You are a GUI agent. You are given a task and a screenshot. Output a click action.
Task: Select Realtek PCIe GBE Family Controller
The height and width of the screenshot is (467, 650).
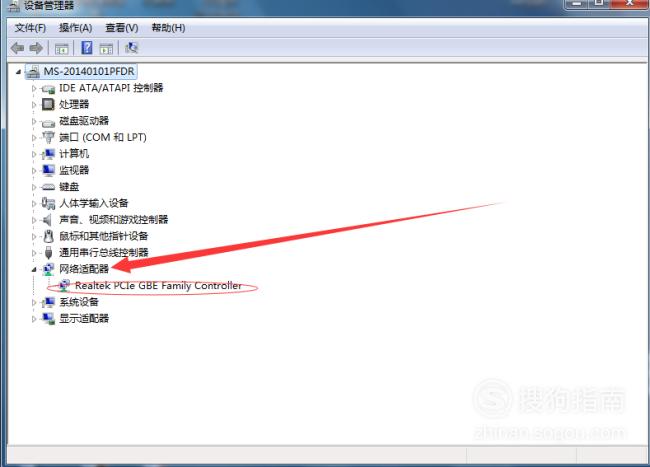158,286
